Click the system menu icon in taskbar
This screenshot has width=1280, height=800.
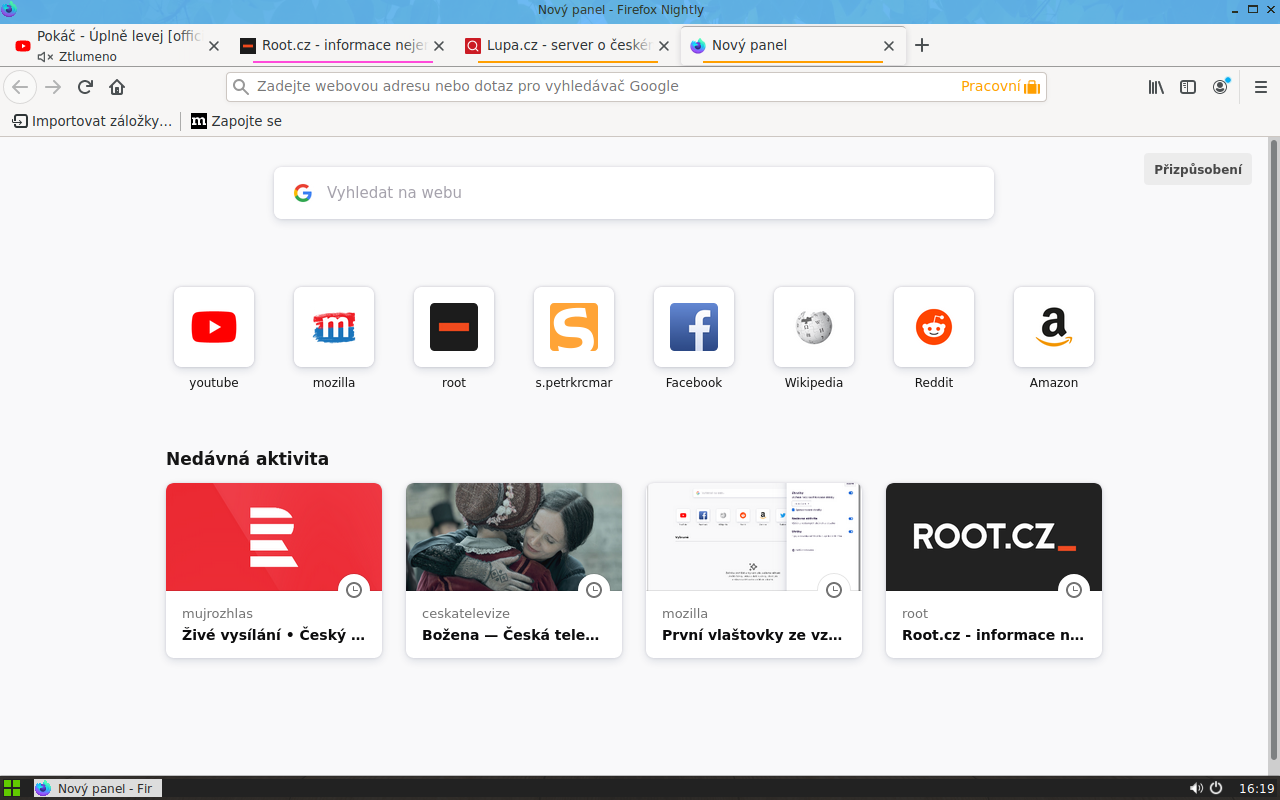click(x=12, y=788)
